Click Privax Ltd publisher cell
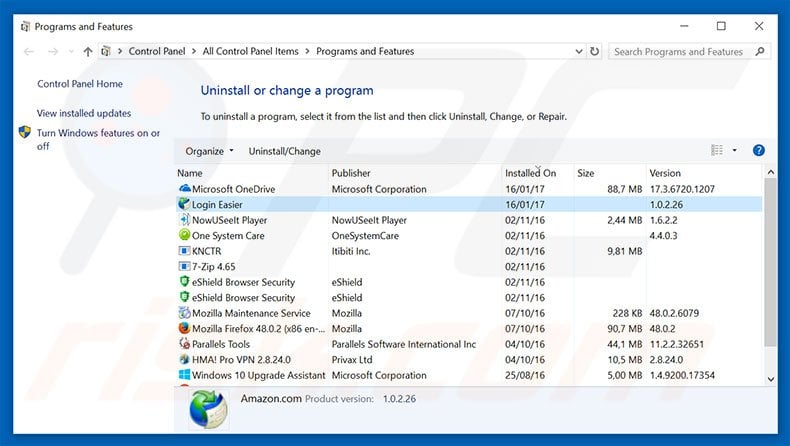The height and width of the screenshot is (446, 790). [x=352, y=359]
